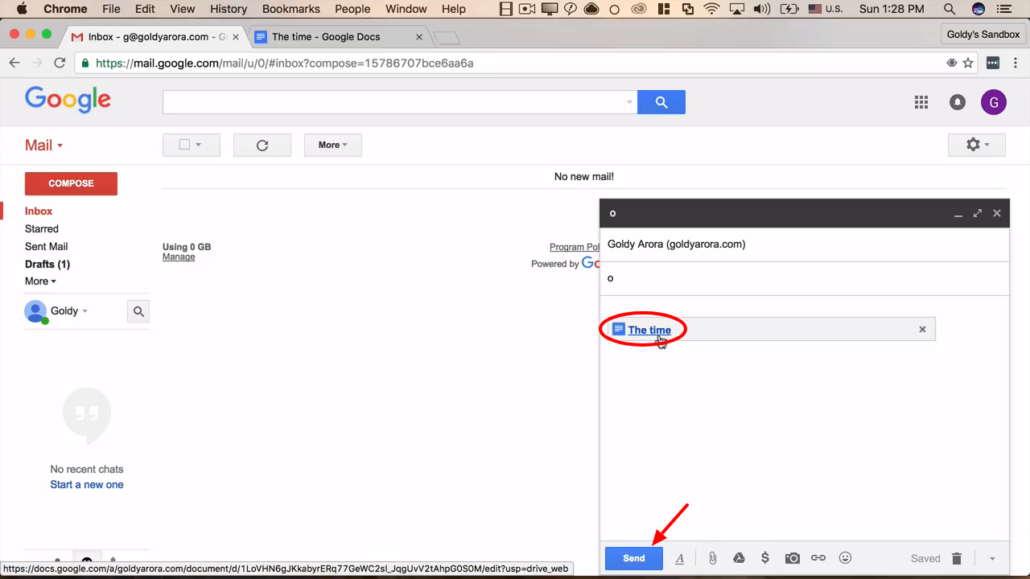Image resolution: width=1030 pixels, height=579 pixels.
Task: Open more compose options arrow
Action: [x=993, y=559]
